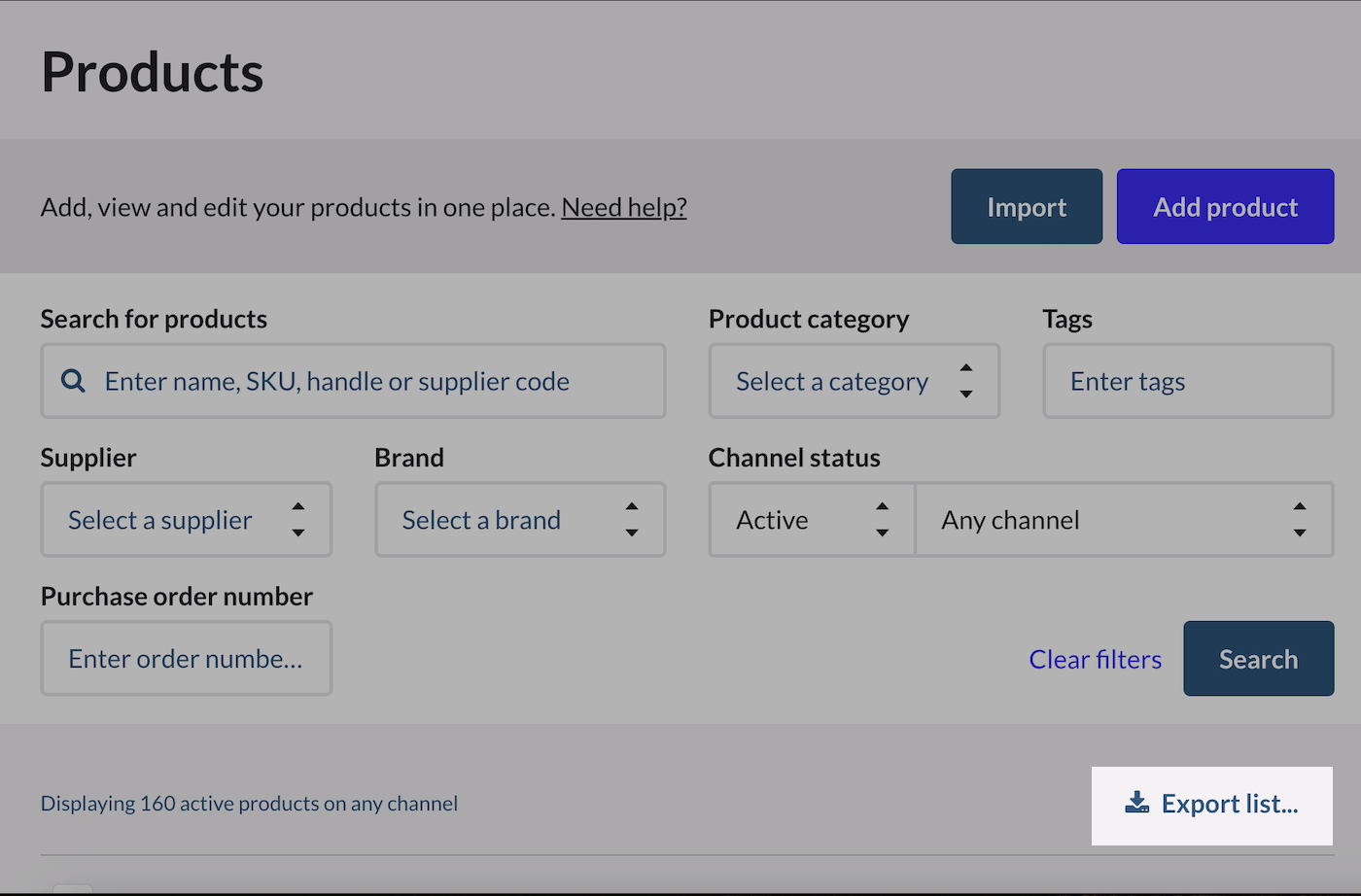Expand the Select a supplier dropdown
This screenshot has width=1361, height=896.
pos(161,520)
